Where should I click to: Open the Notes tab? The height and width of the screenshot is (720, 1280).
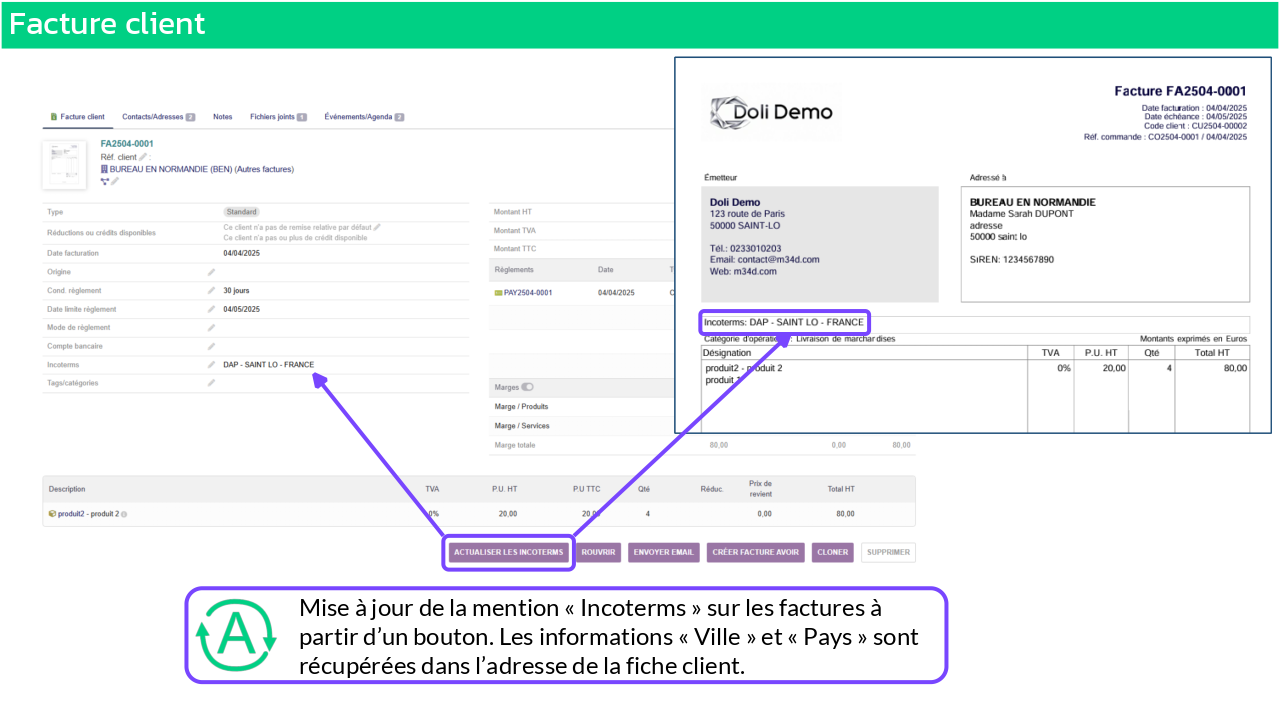[222, 117]
